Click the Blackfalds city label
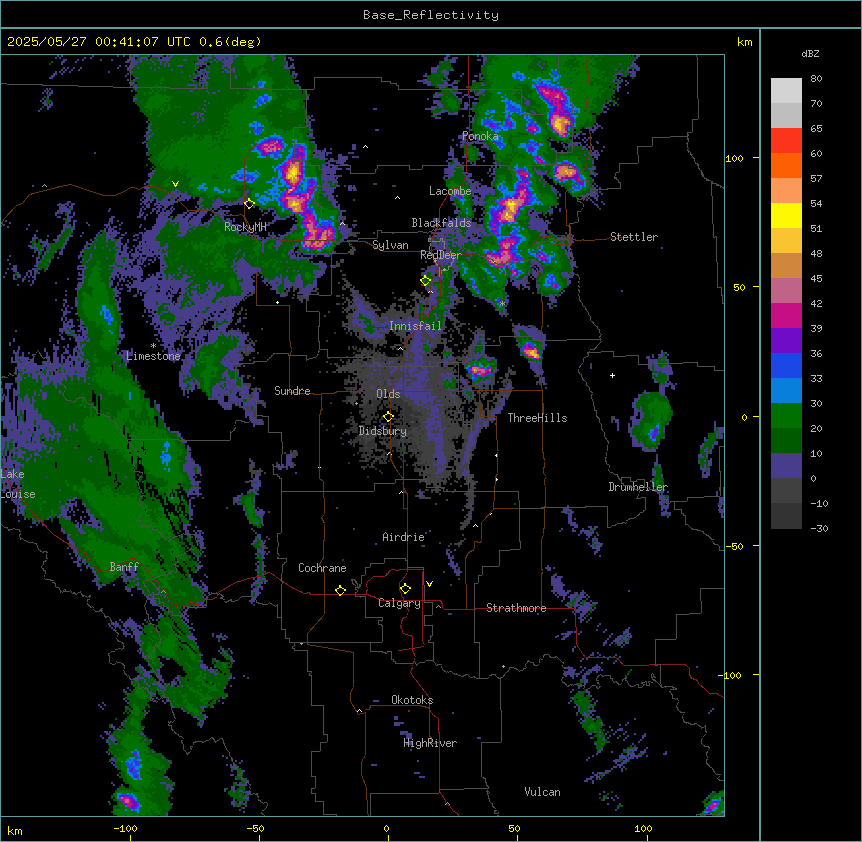The height and width of the screenshot is (842, 862). tap(441, 223)
